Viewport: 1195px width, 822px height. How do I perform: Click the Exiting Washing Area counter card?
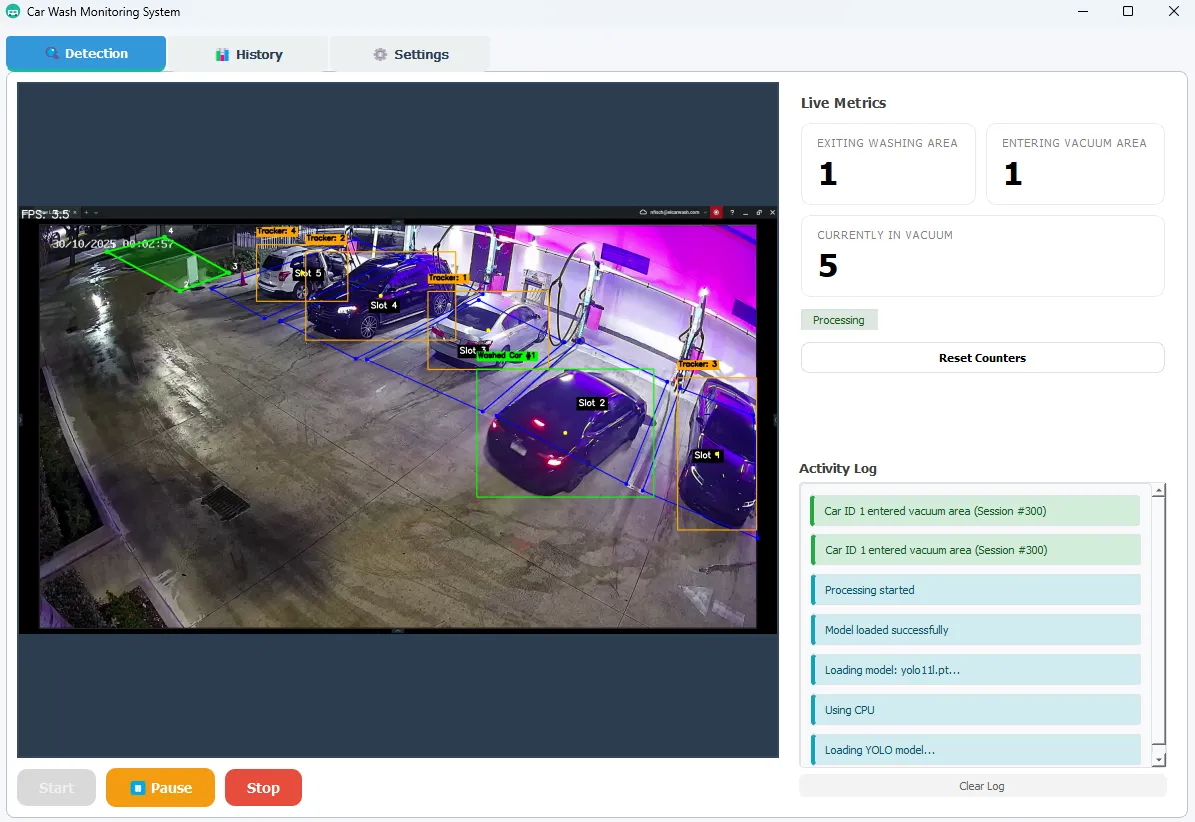point(888,164)
